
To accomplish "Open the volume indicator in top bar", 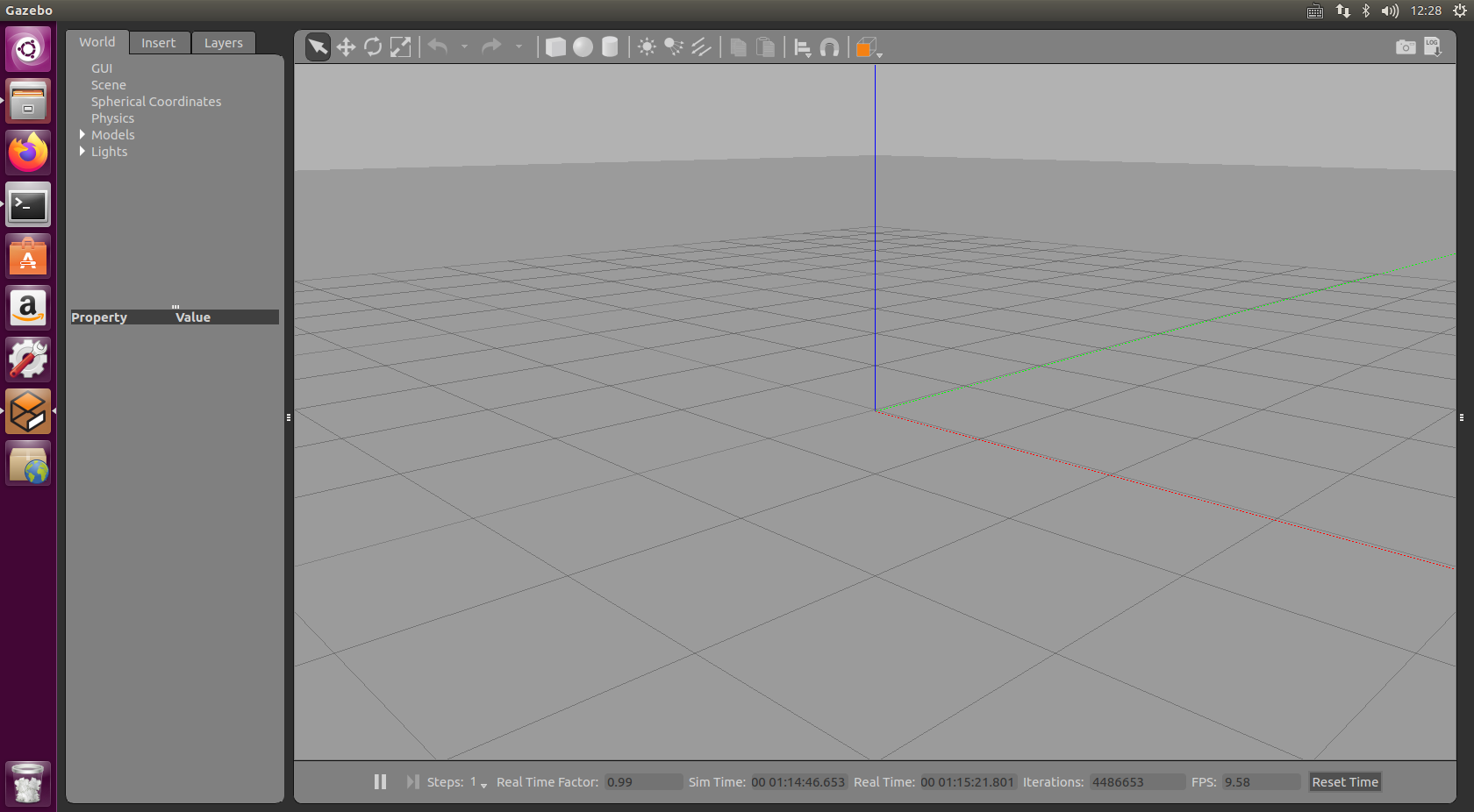I will click(x=1390, y=11).
